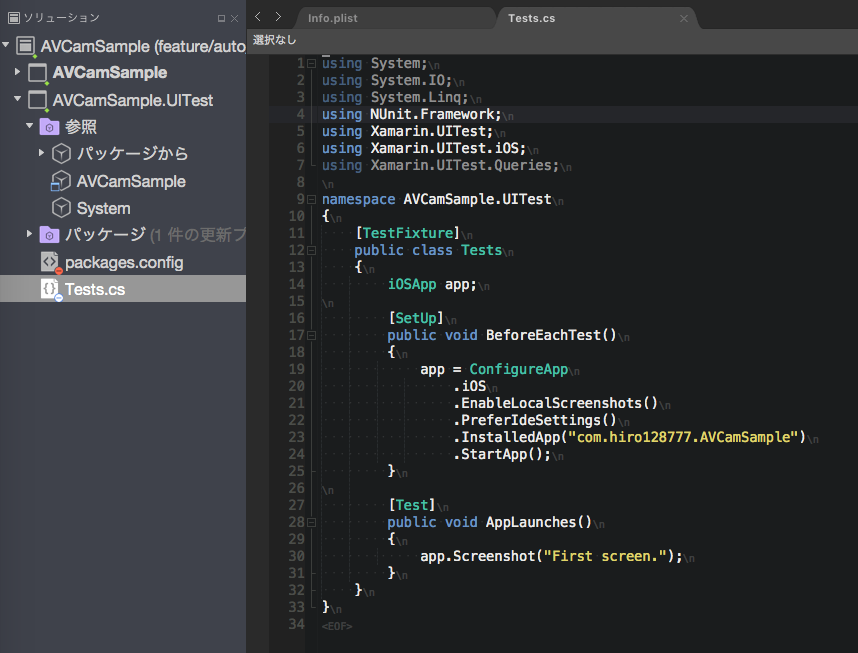Navigate forward with the right arrow
This screenshot has height=653, width=858.
tap(278, 17)
